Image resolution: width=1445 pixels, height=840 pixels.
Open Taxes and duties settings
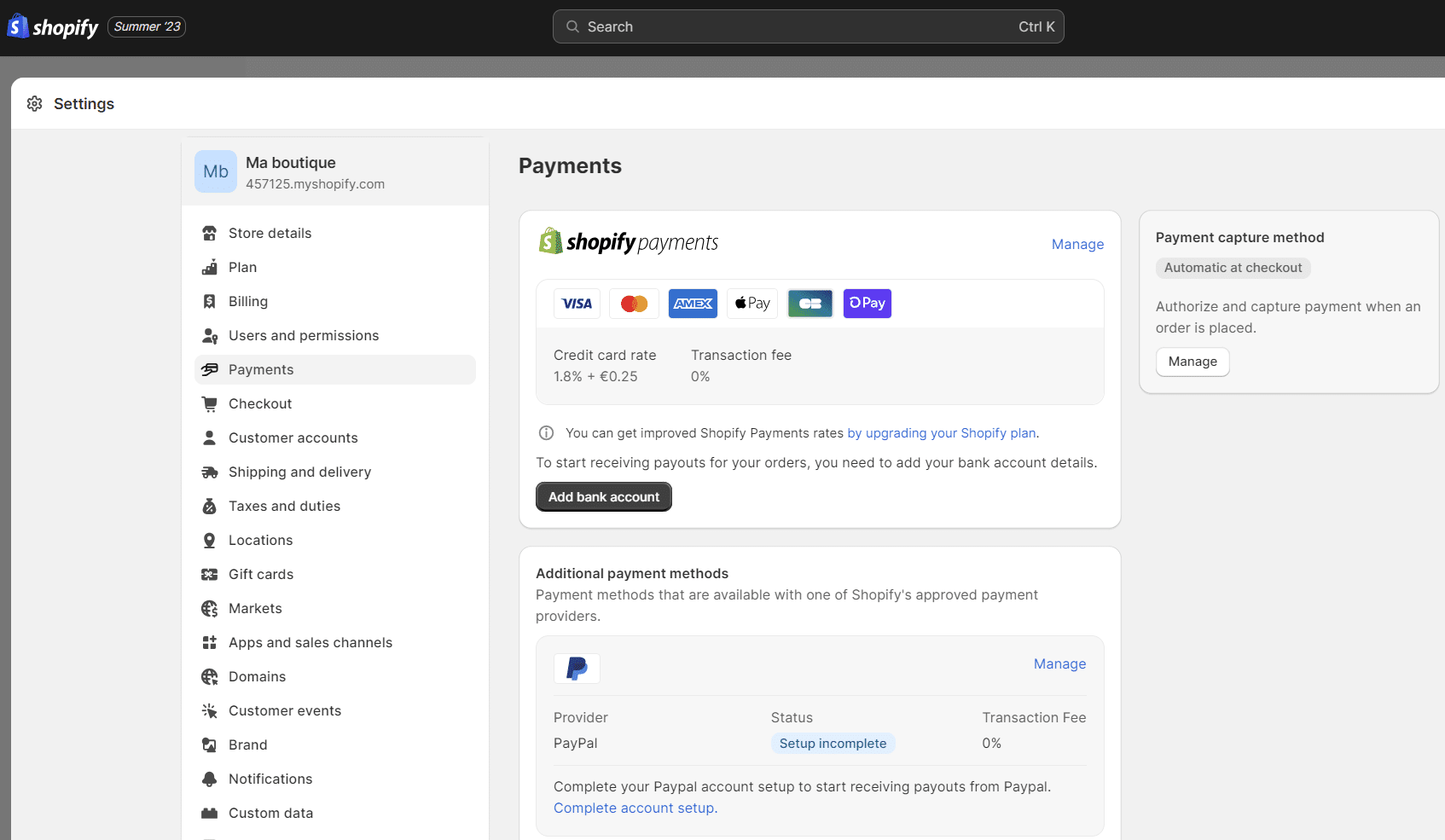point(335,506)
